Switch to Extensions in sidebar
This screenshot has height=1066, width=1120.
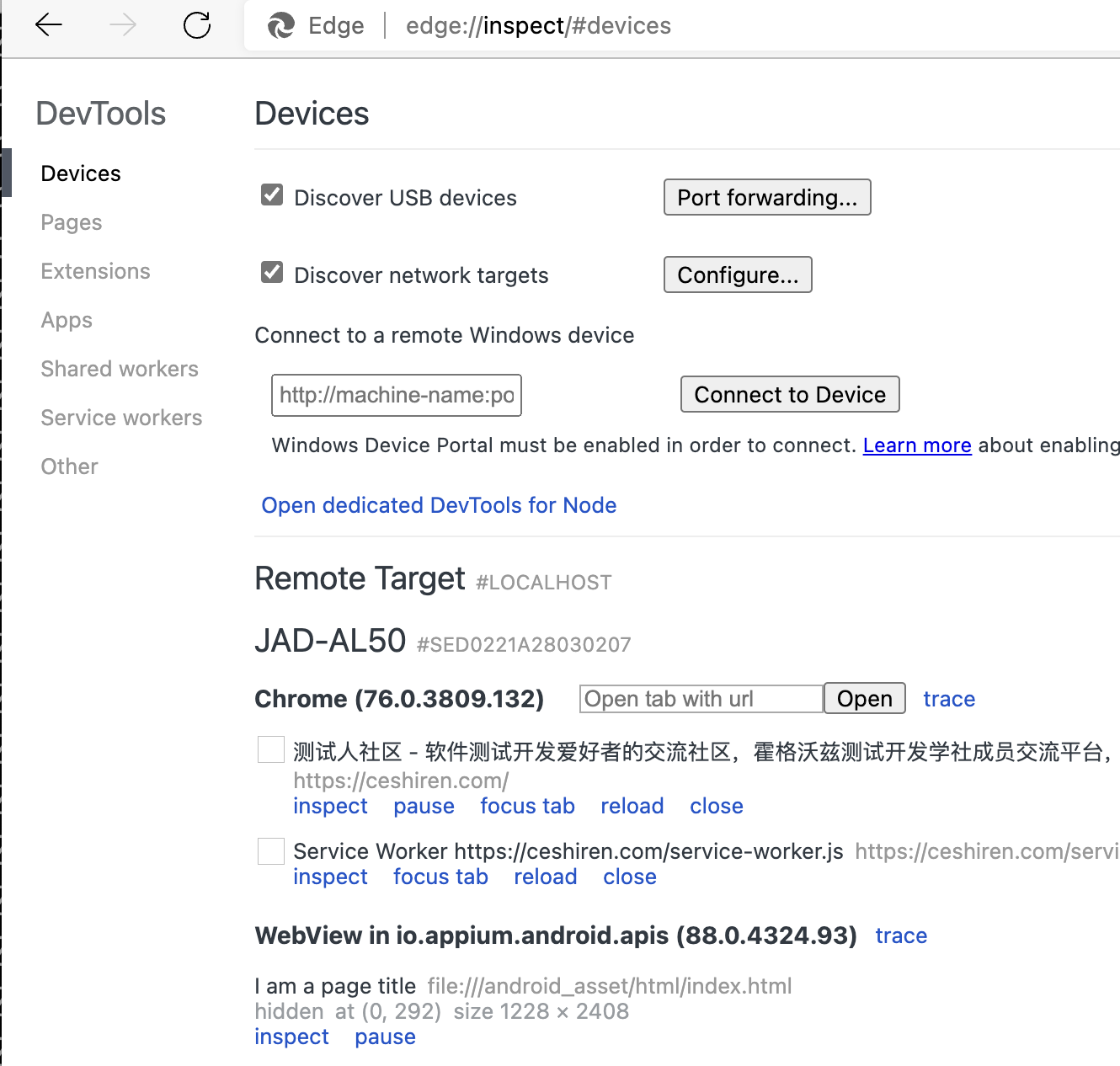pos(95,271)
